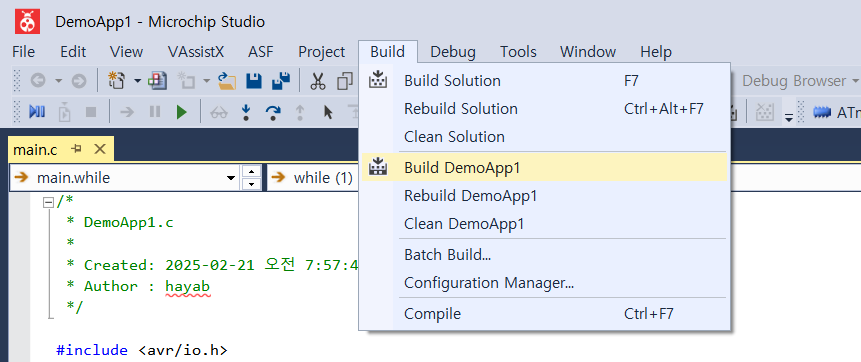Click the Stop Debugging square icon
Image resolution: width=861 pixels, height=362 pixels.
click(x=91, y=112)
